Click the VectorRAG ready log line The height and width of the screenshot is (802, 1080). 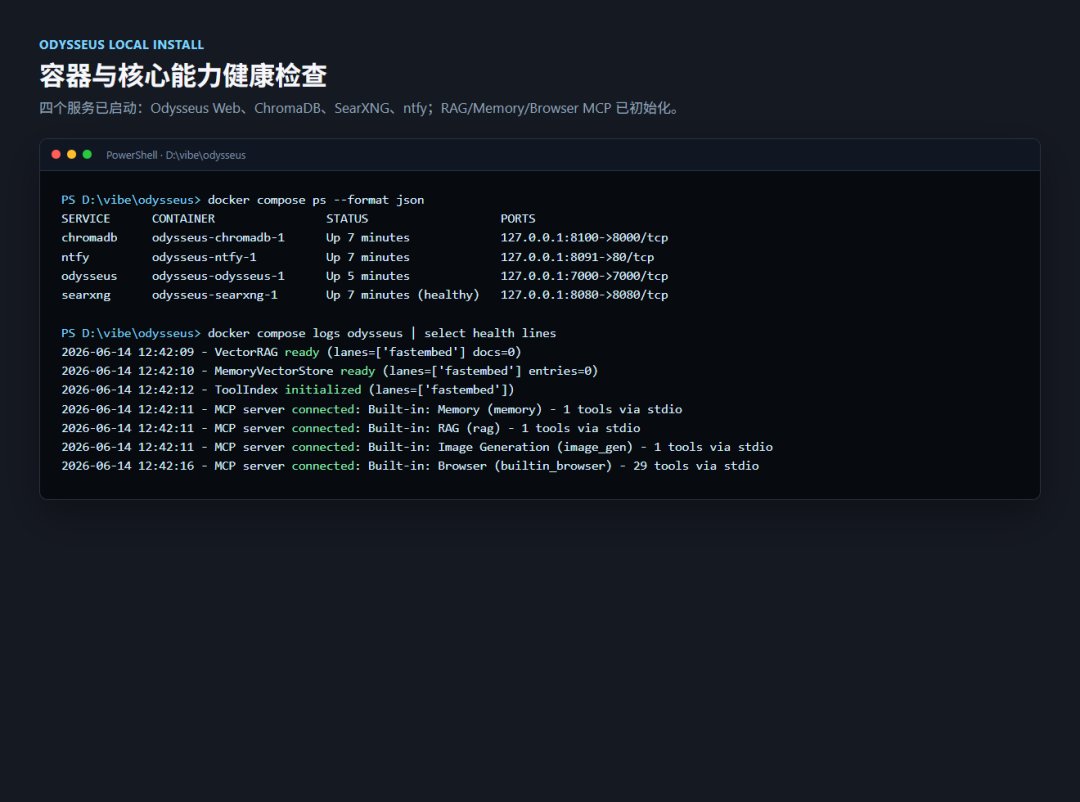291,352
